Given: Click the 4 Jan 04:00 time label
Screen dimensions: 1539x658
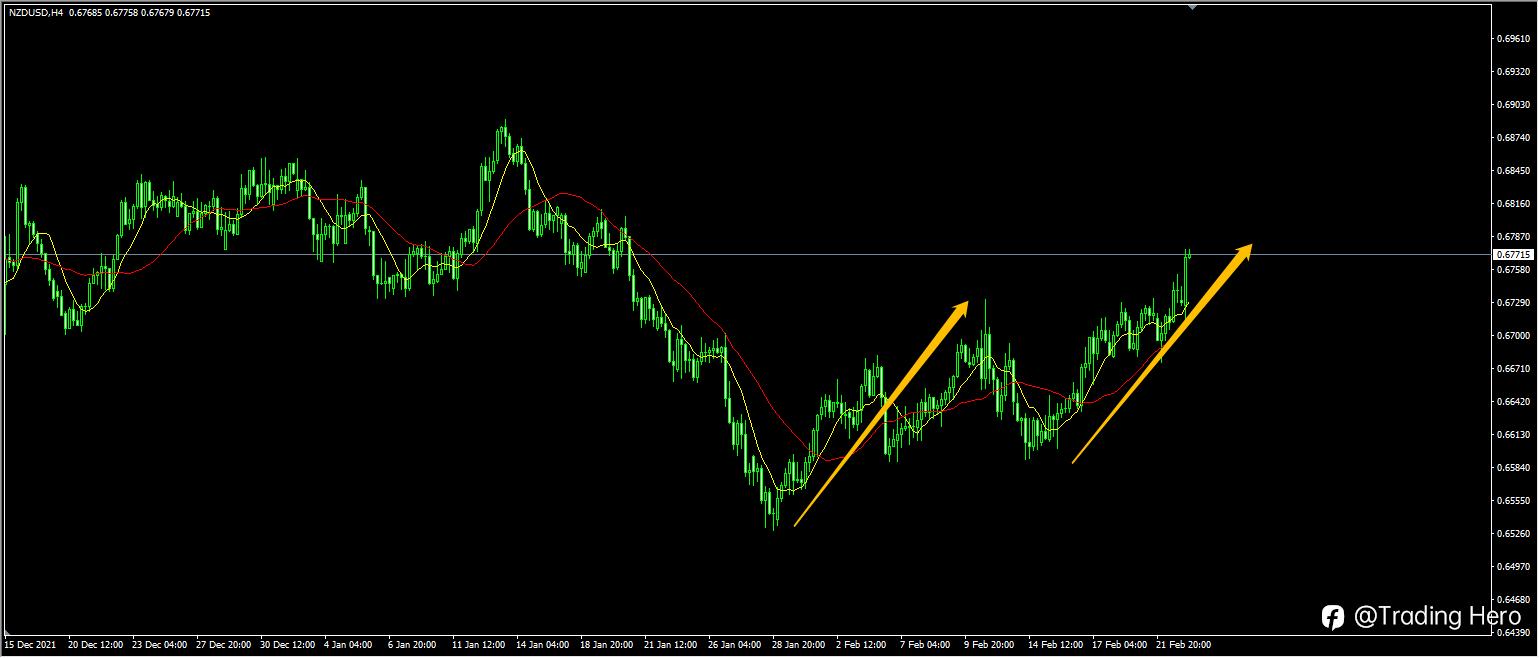Looking at the screenshot, I should (x=349, y=645).
